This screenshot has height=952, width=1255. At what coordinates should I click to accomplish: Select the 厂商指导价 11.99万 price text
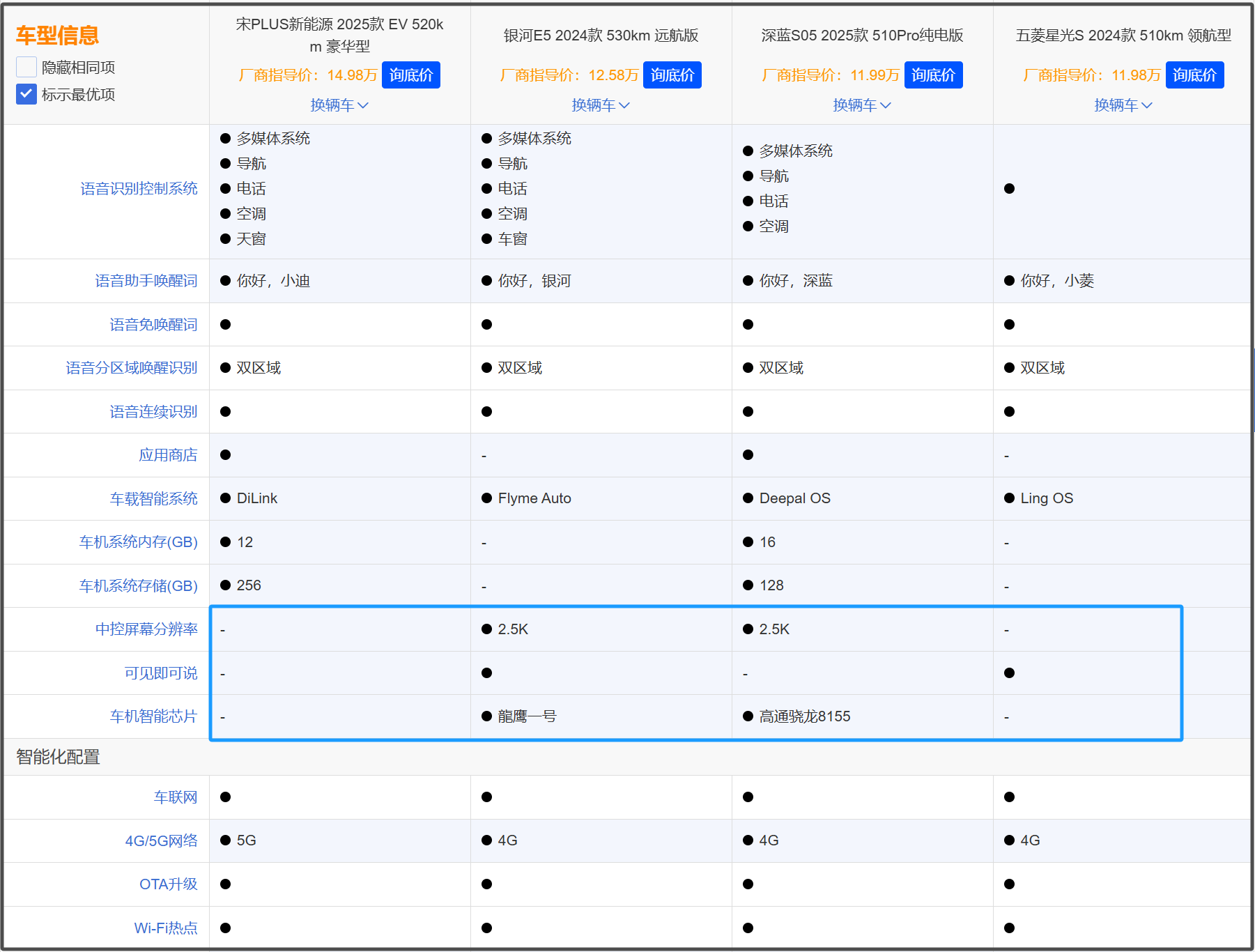pyautogui.click(x=831, y=75)
